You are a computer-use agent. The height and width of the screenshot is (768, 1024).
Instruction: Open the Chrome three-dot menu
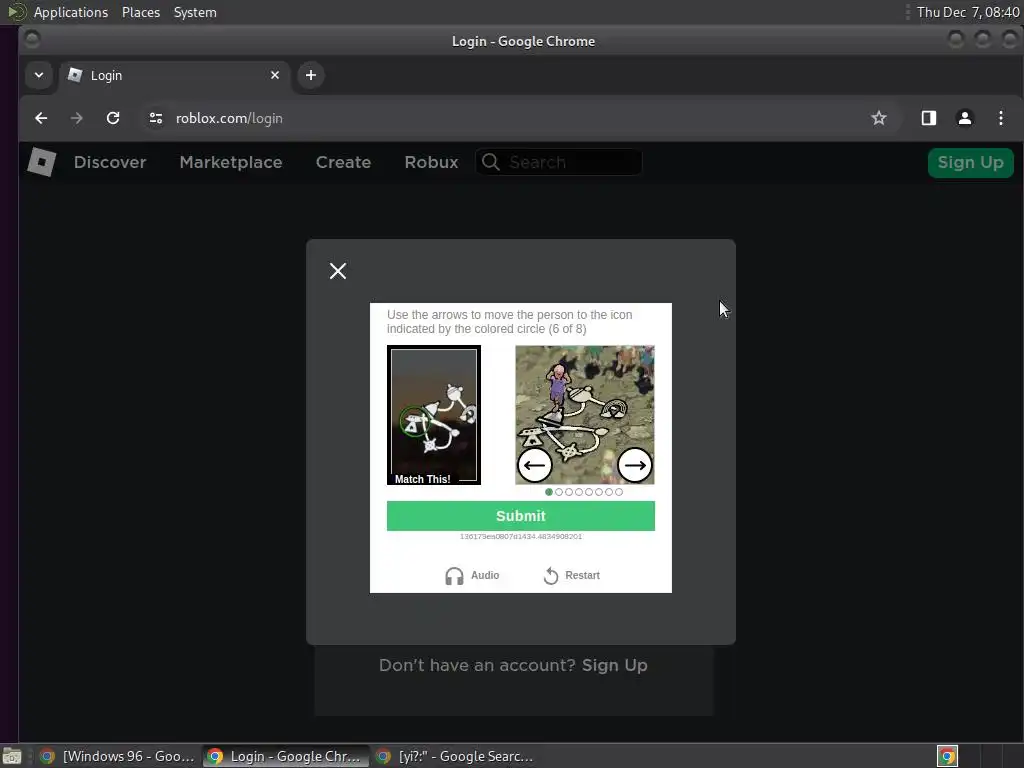[1000, 118]
